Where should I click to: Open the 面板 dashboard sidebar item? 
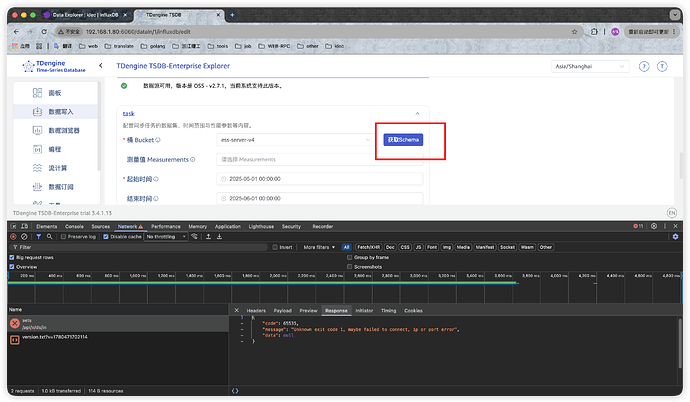click(55, 93)
